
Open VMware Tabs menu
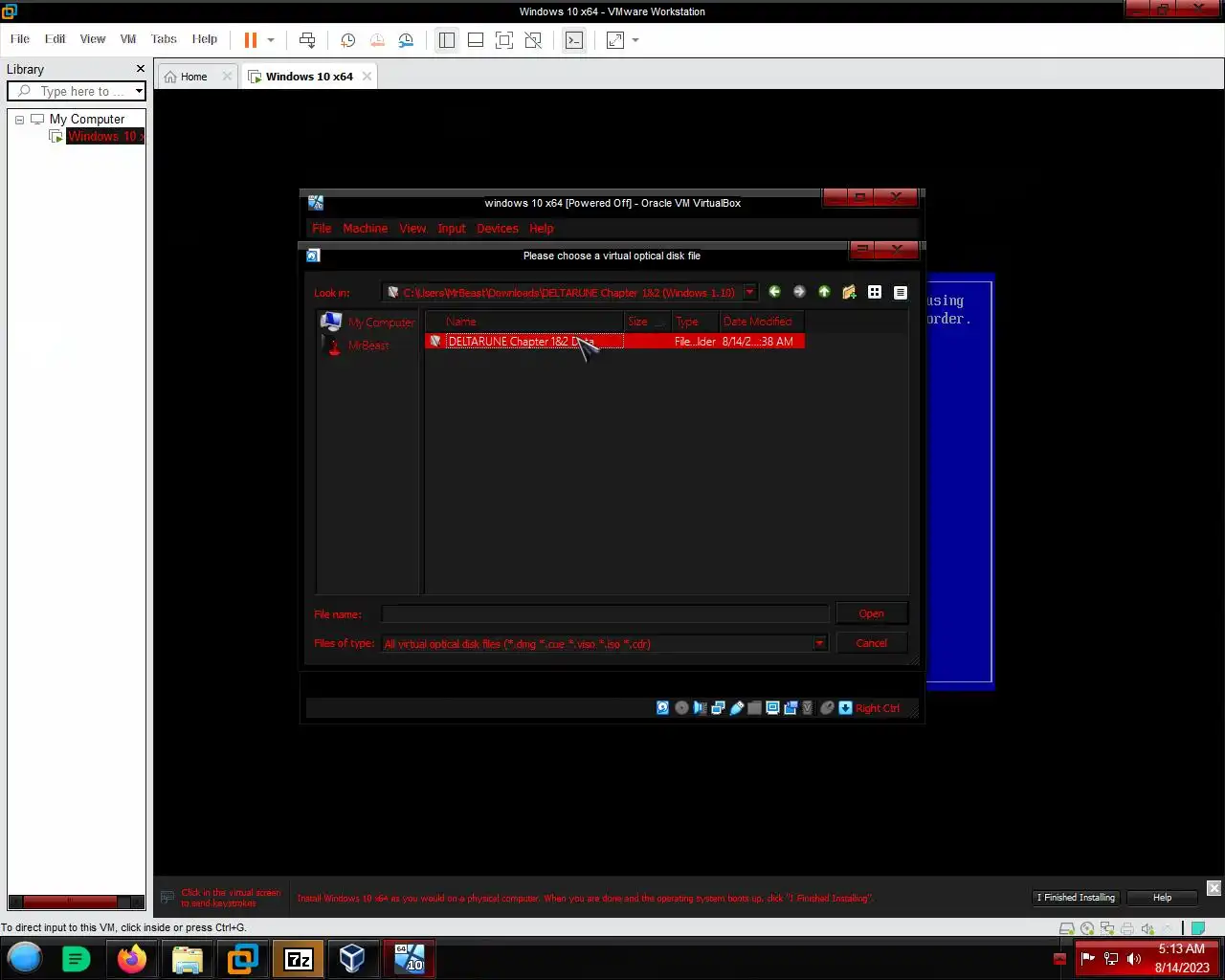coord(164,39)
